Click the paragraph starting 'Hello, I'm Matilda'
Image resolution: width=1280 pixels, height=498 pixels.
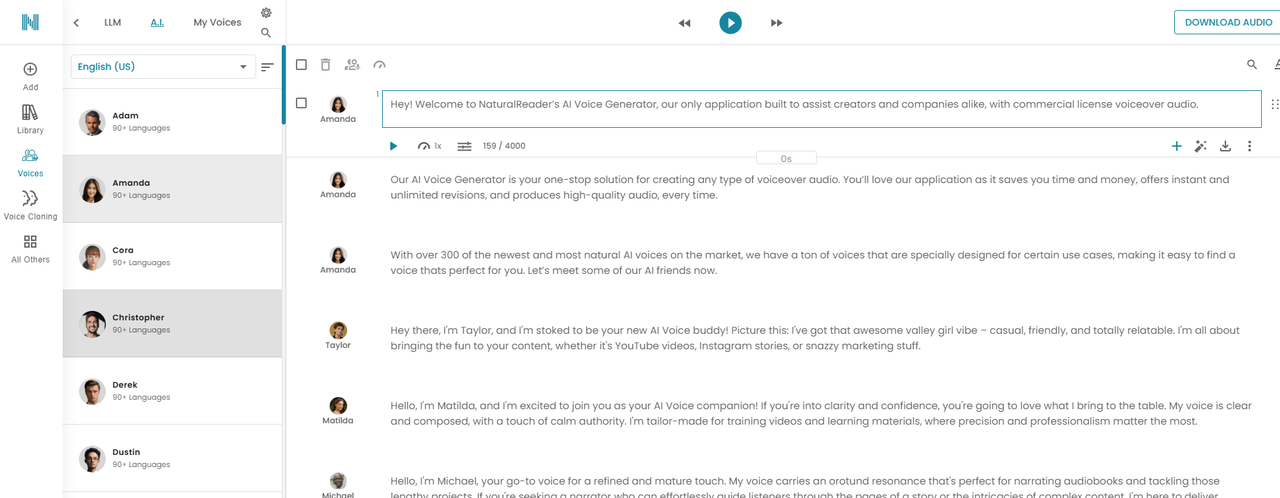821,413
